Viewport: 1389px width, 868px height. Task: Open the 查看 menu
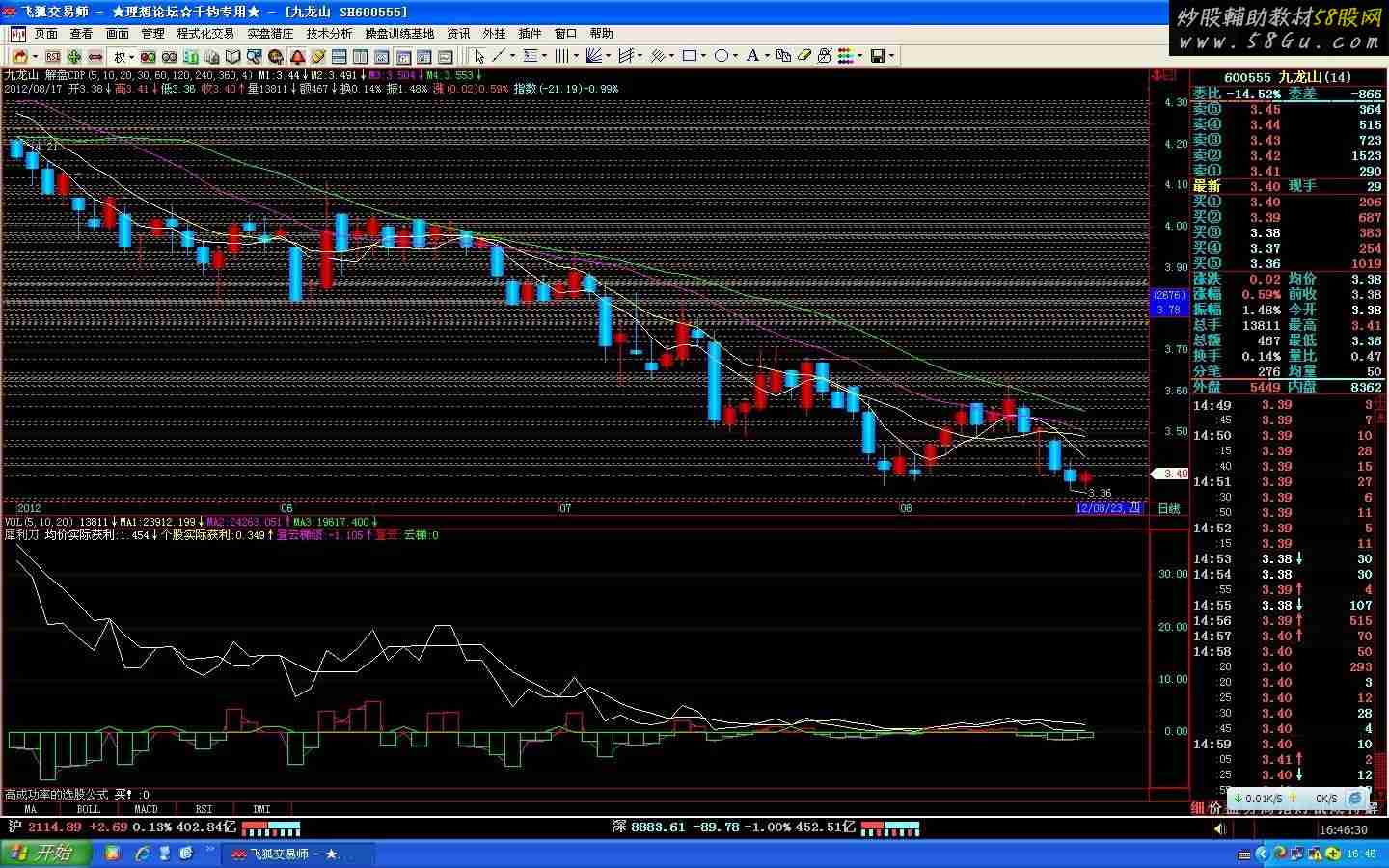click(x=82, y=34)
